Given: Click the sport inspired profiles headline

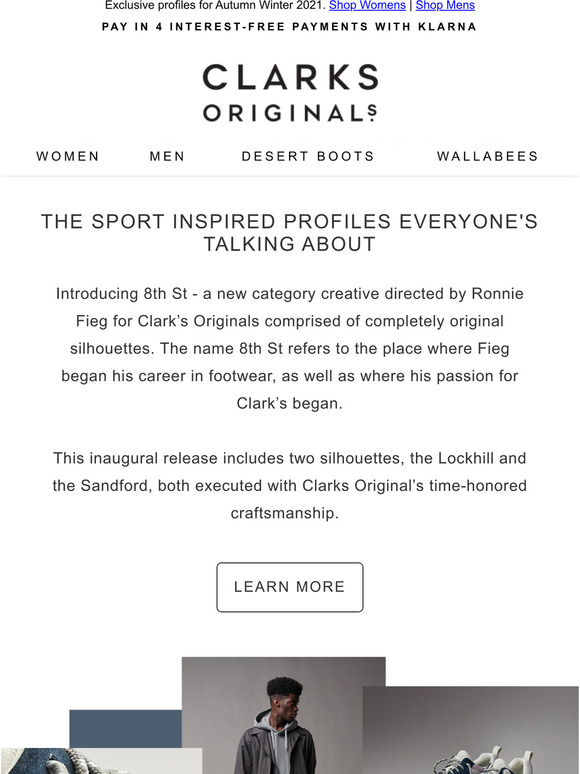Looking at the screenshot, I should click(290, 232).
